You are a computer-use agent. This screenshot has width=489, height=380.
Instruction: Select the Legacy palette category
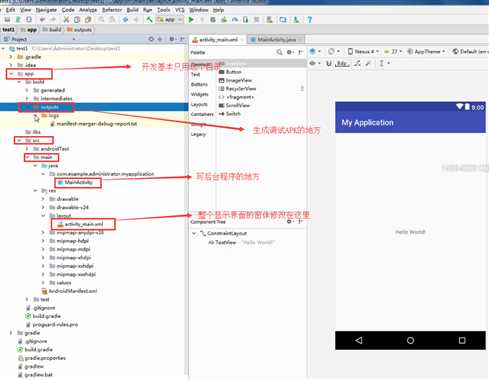tap(198, 134)
